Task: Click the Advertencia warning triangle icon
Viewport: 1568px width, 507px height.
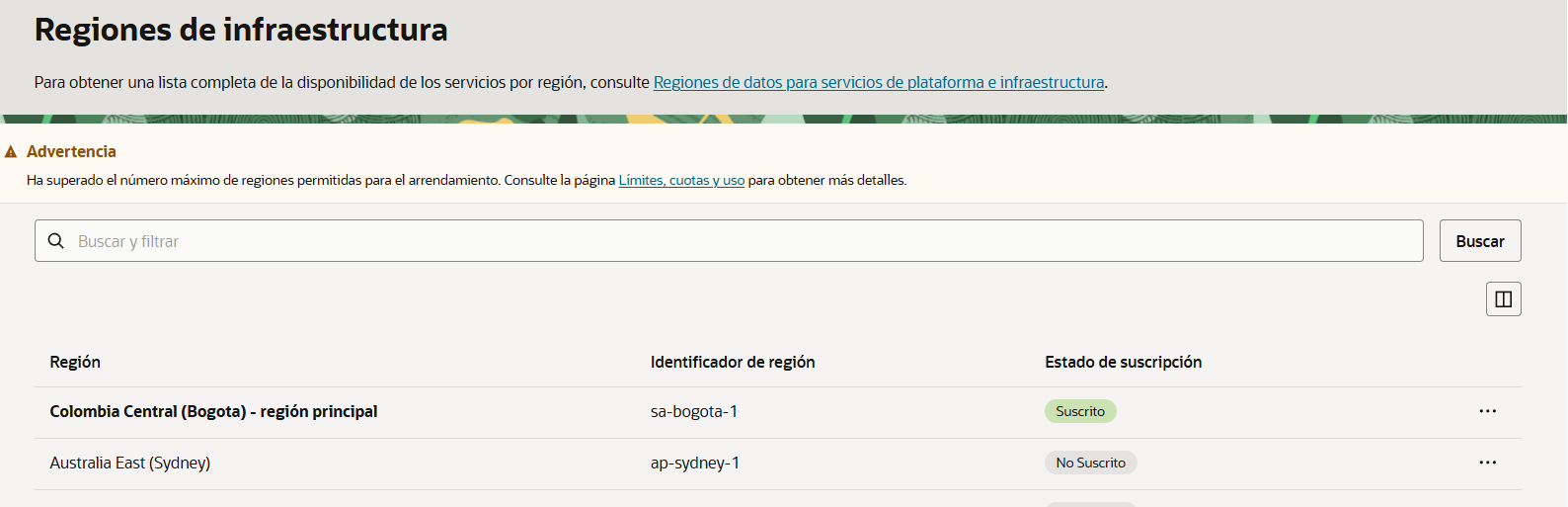Action: pos(11,152)
